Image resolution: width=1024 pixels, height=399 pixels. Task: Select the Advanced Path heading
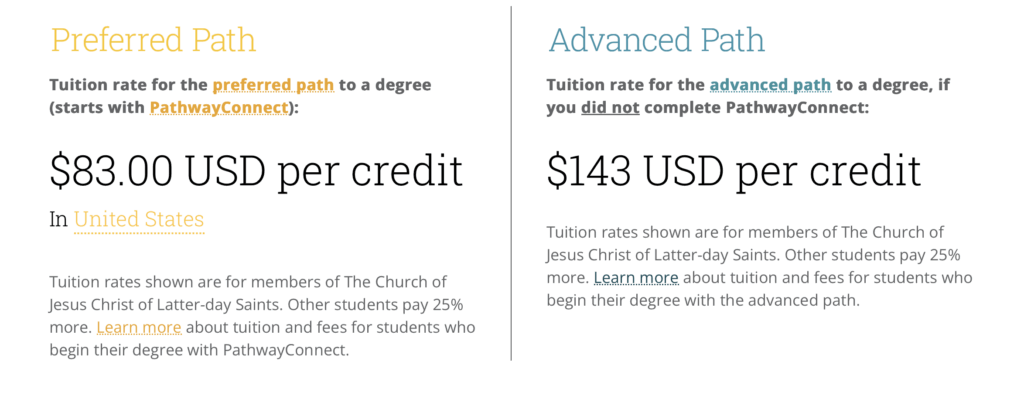tap(657, 40)
